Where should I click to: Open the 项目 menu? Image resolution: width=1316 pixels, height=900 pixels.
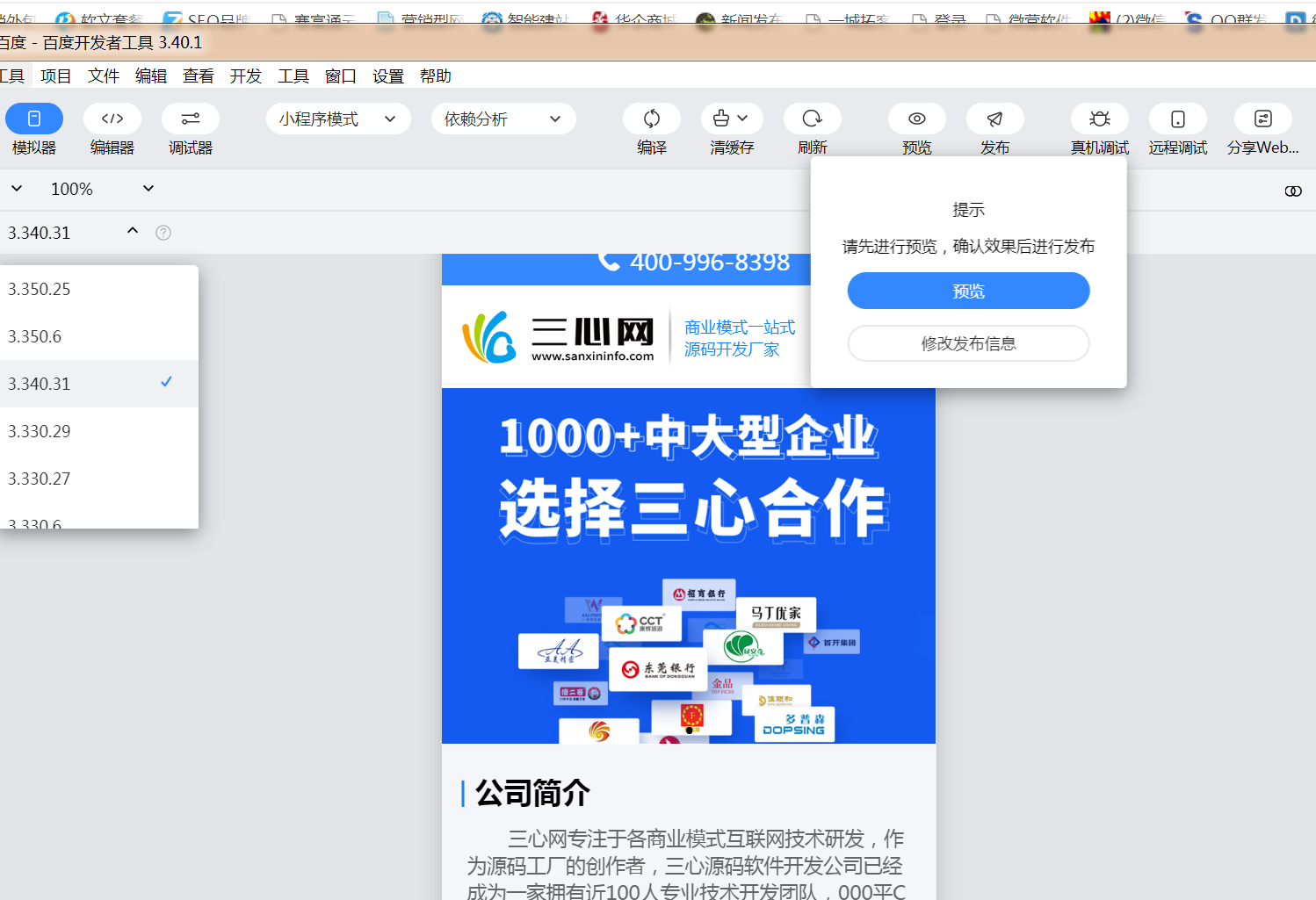(56, 76)
